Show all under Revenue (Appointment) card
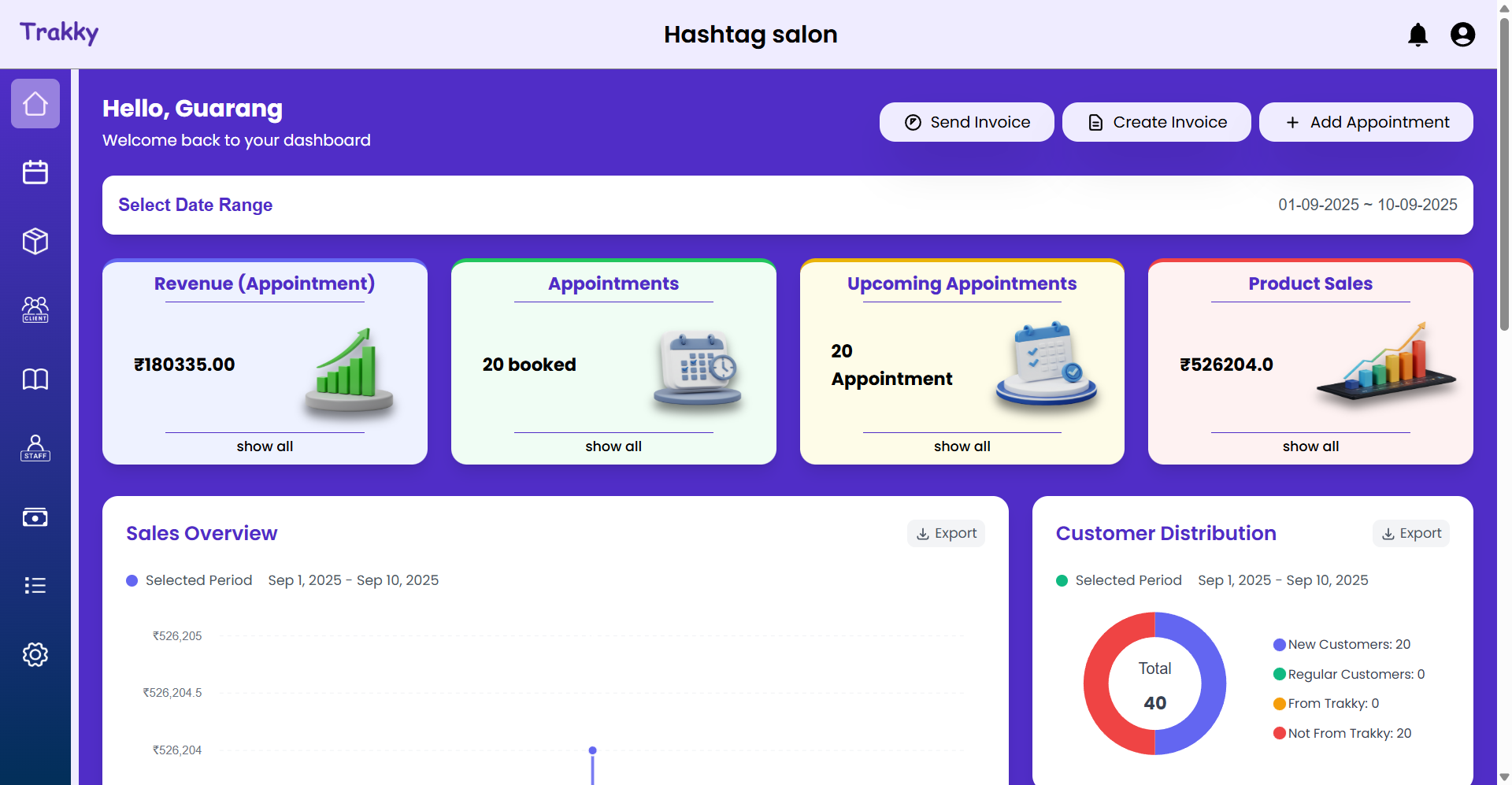The image size is (1512, 785). 265,446
